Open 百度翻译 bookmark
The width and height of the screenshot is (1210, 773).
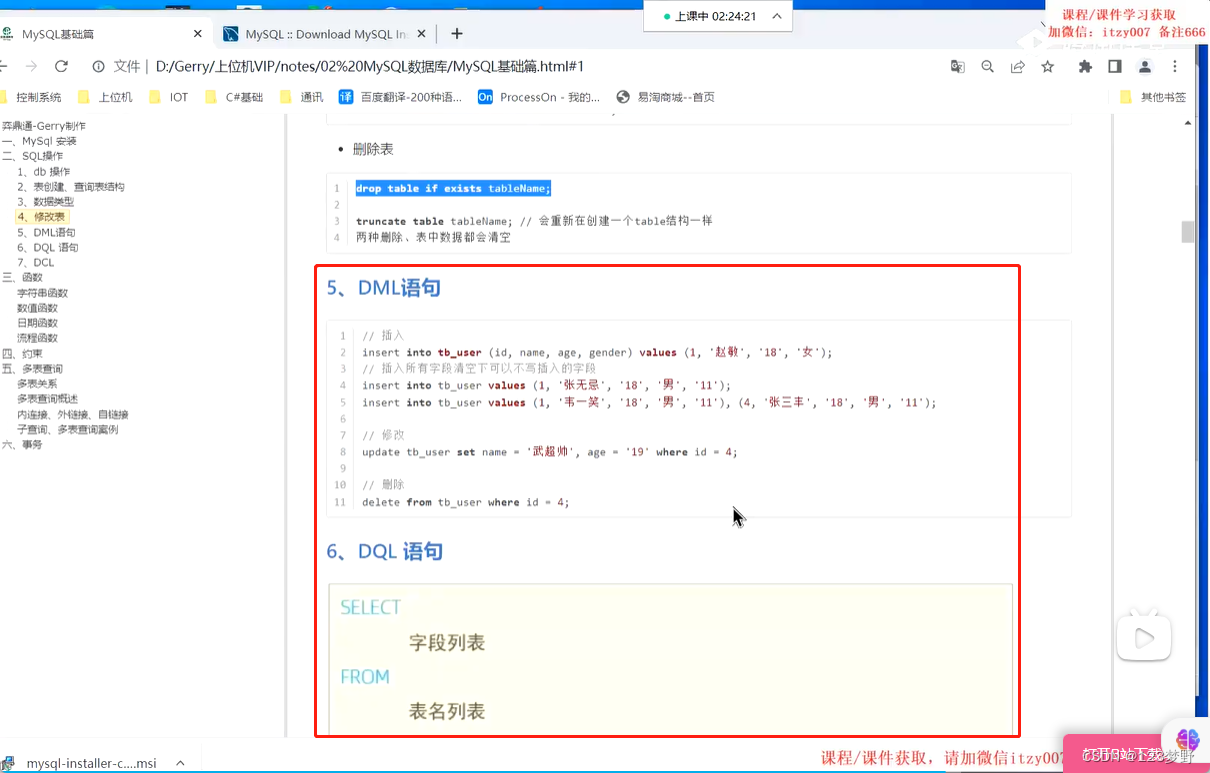click(401, 97)
